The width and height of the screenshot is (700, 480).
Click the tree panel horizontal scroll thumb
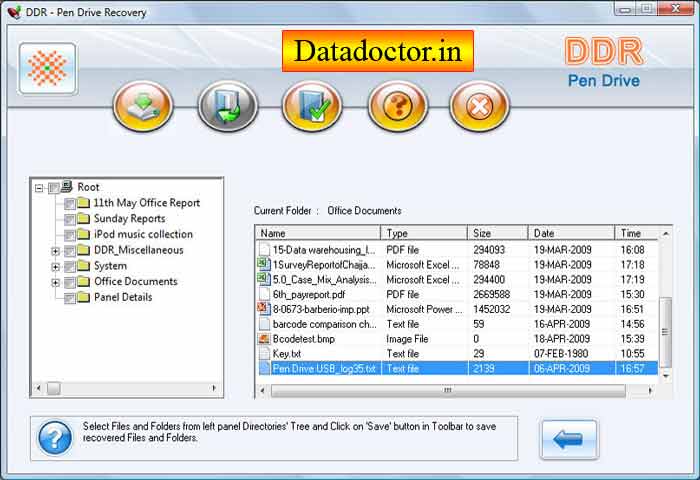[54, 388]
